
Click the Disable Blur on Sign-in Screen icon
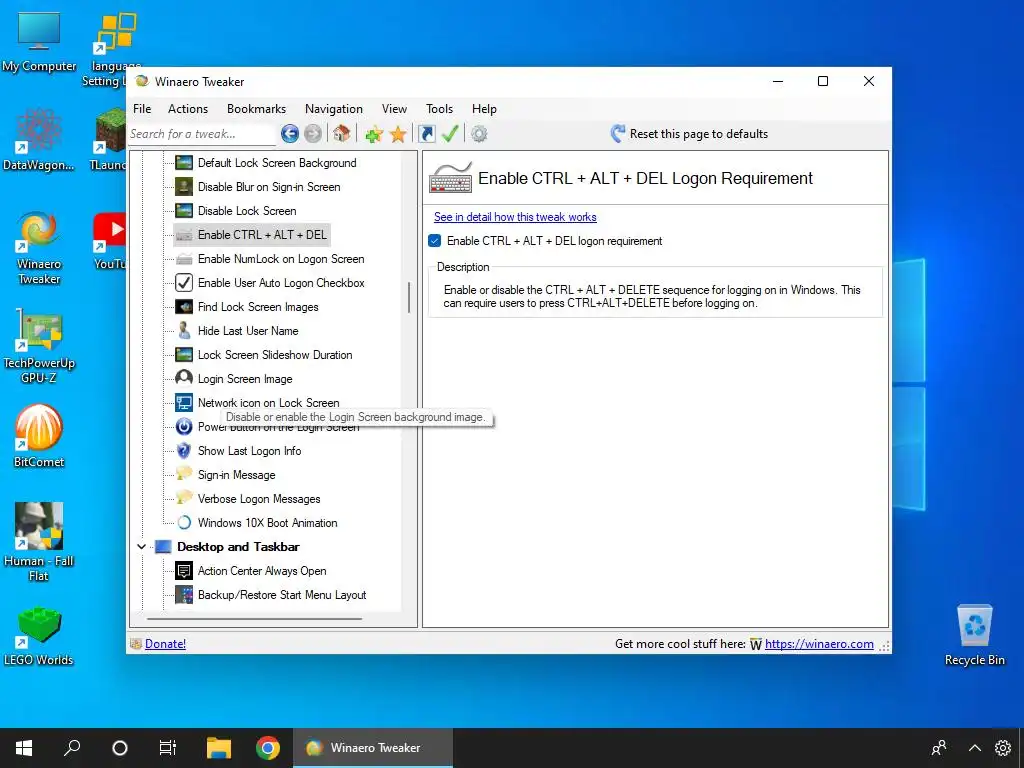tap(184, 187)
